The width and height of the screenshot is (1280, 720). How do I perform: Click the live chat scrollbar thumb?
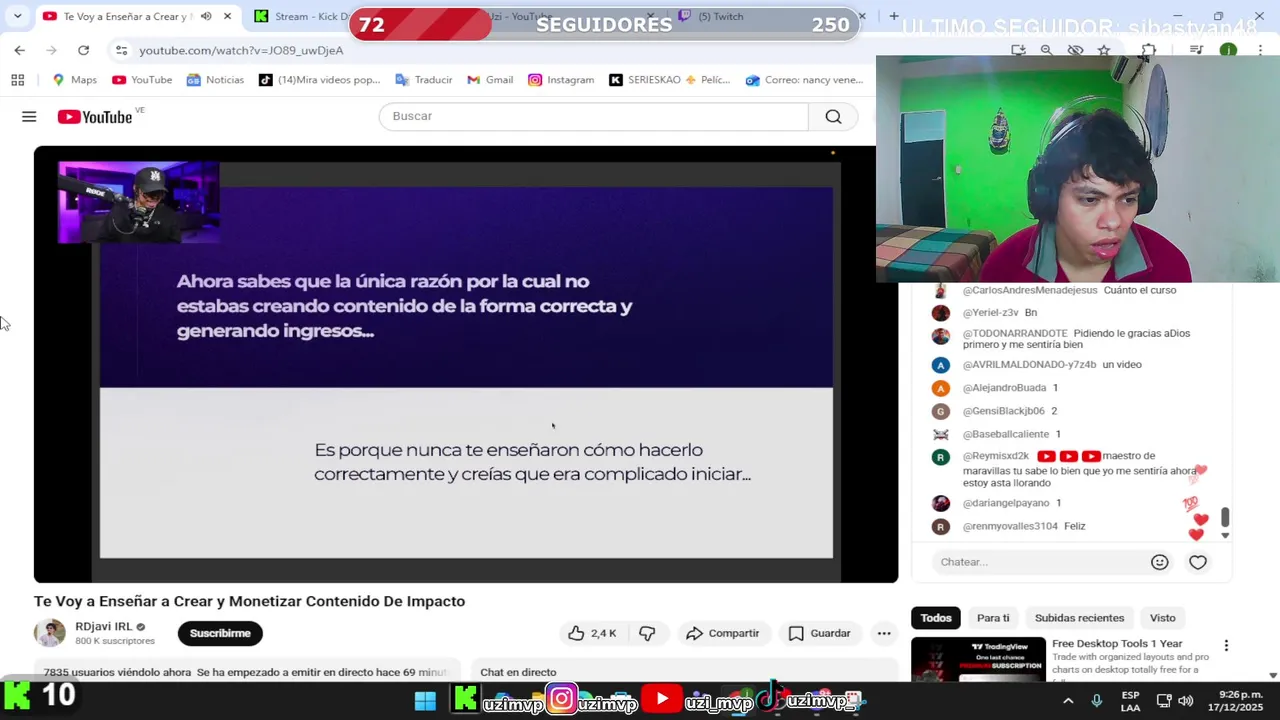tap(1225, 517)
